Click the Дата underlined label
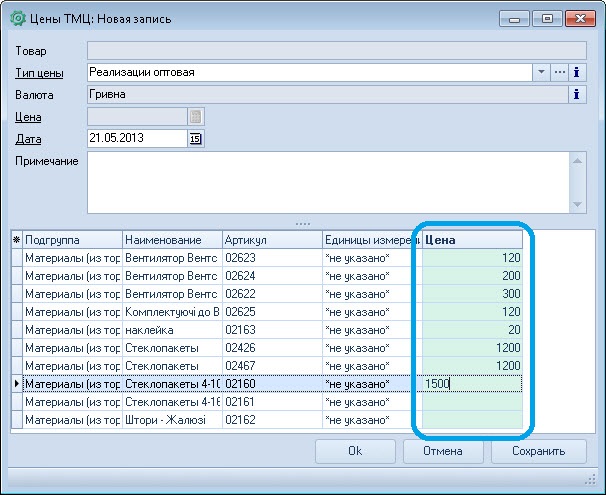This screenshot has width=606, height=495. point(28,139)
